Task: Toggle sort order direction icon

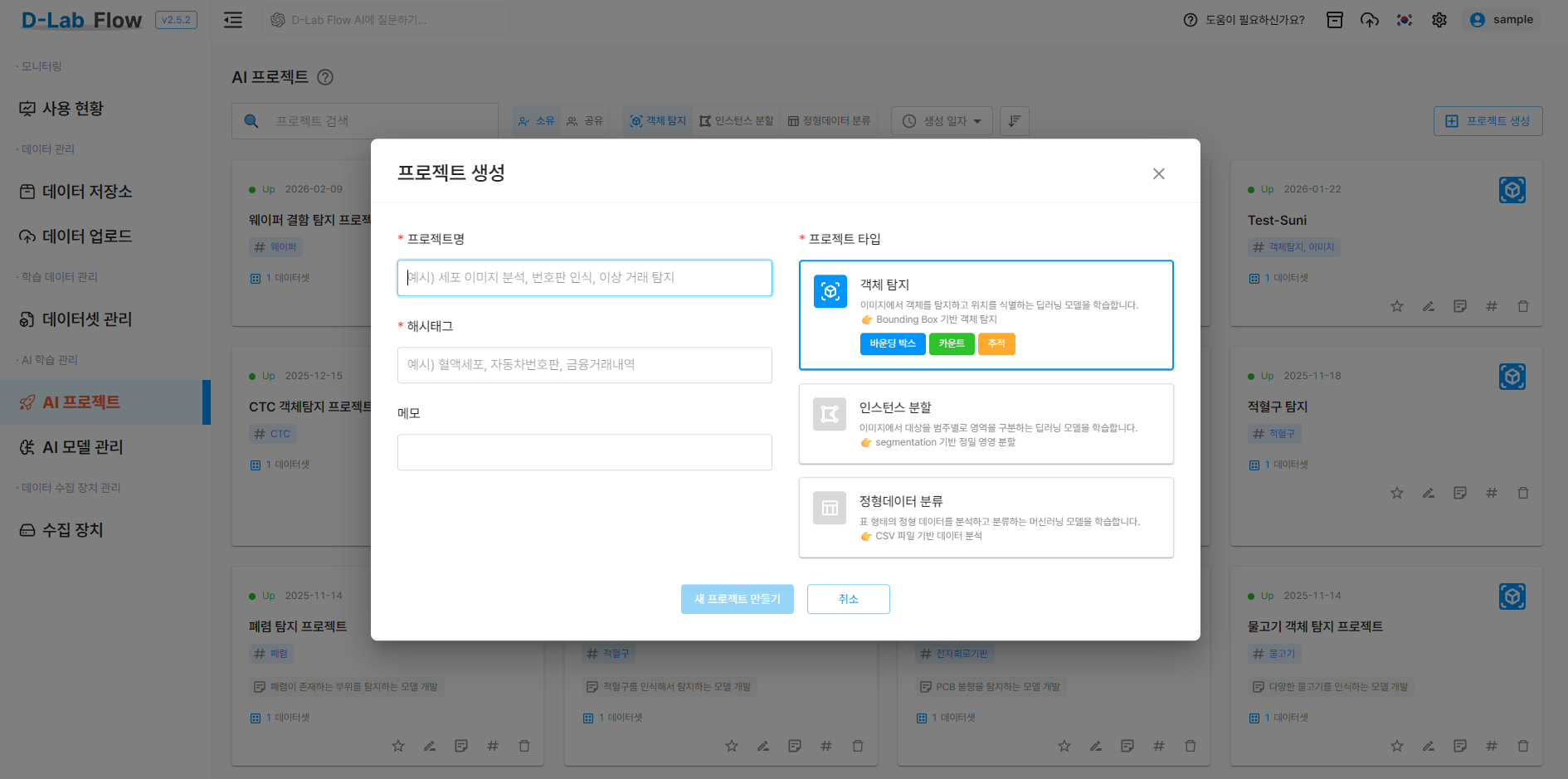Action: [x=1015, y=121]
